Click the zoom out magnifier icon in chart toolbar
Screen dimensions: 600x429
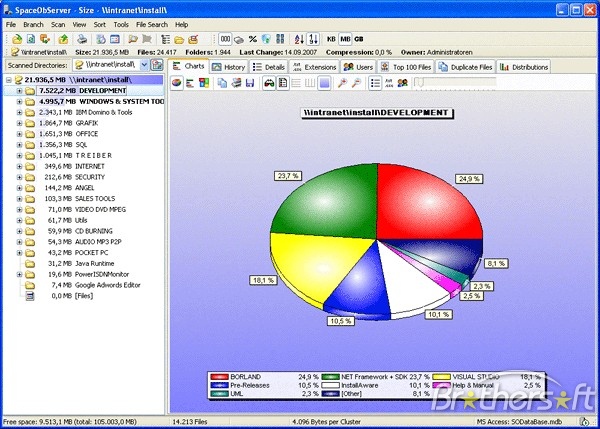point(356,83)
